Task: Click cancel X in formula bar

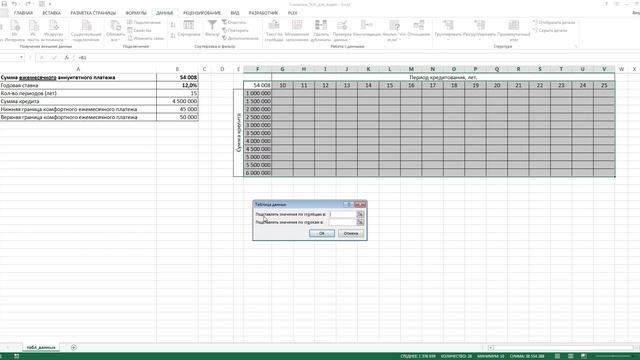Action: [42, 58]
